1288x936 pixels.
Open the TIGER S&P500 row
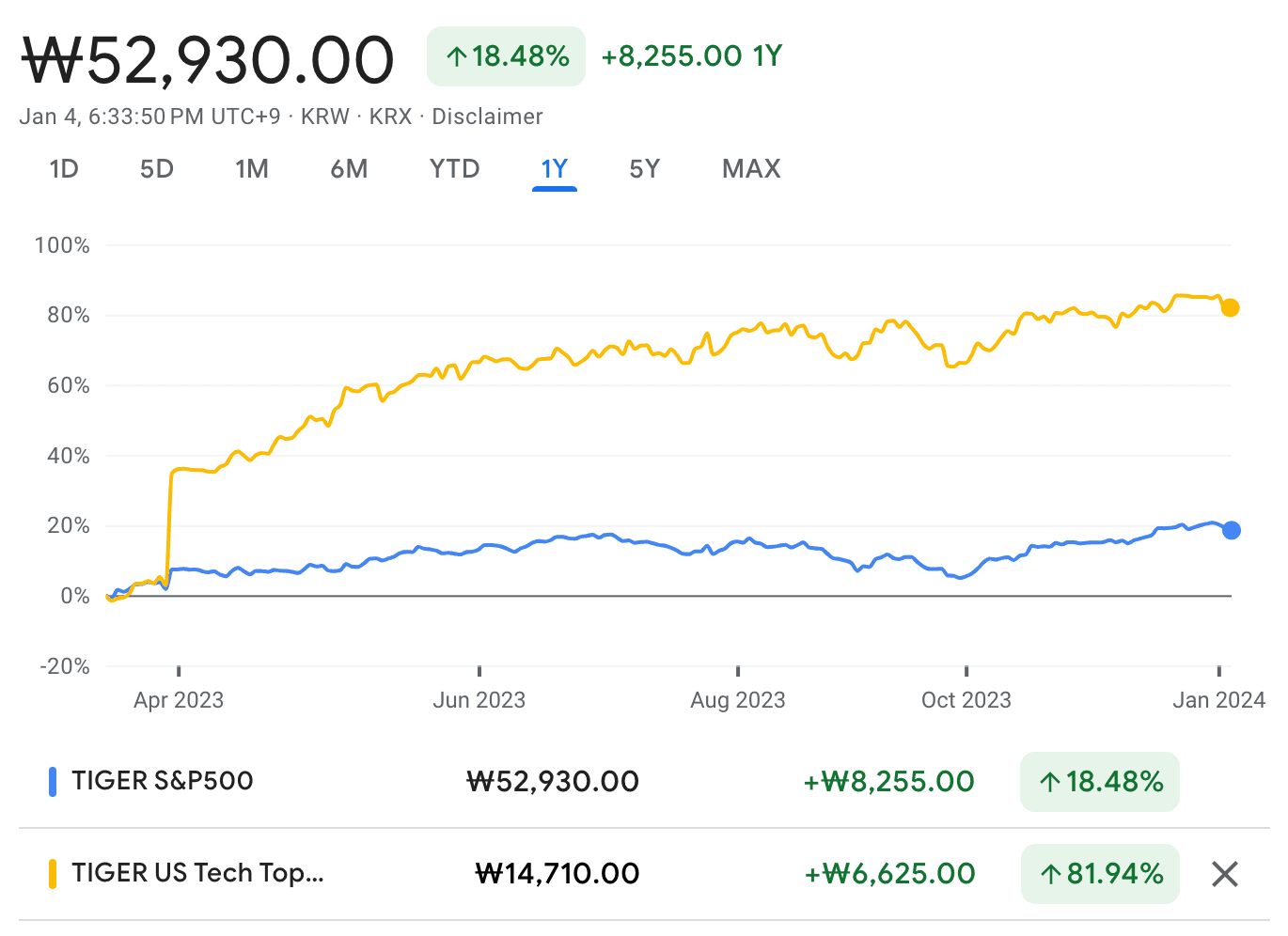click(163, 781)
